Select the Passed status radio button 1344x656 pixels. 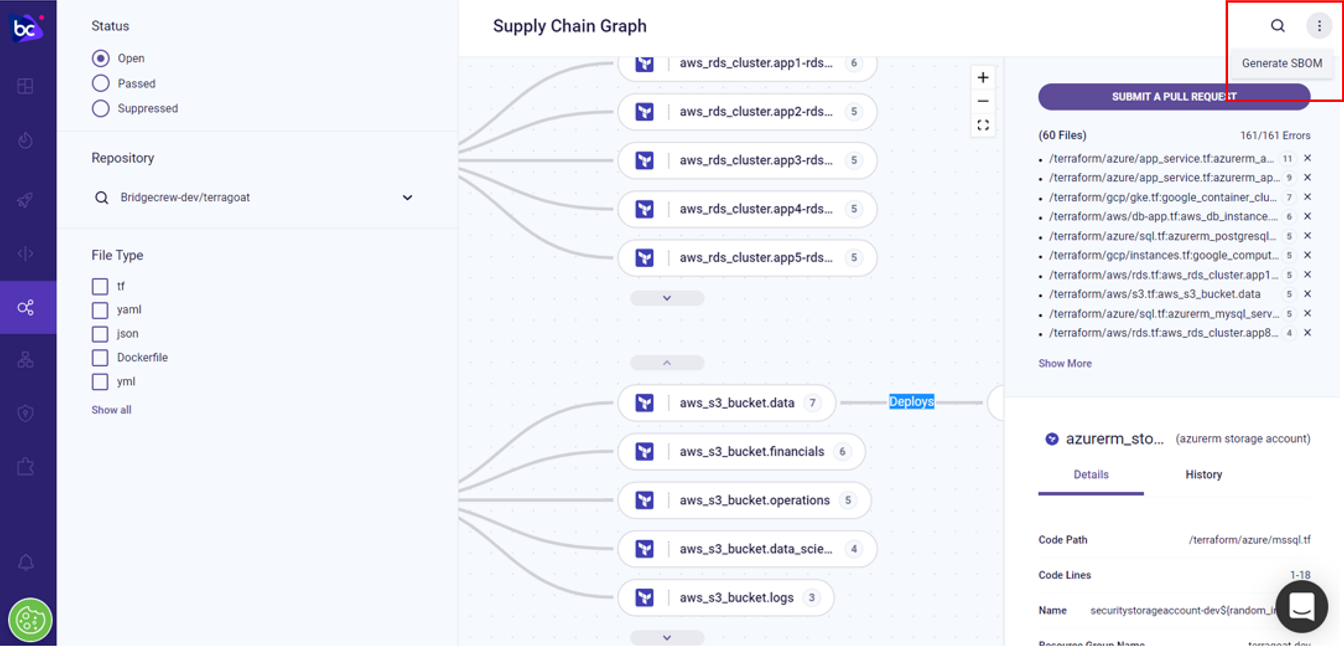(101, 83)
